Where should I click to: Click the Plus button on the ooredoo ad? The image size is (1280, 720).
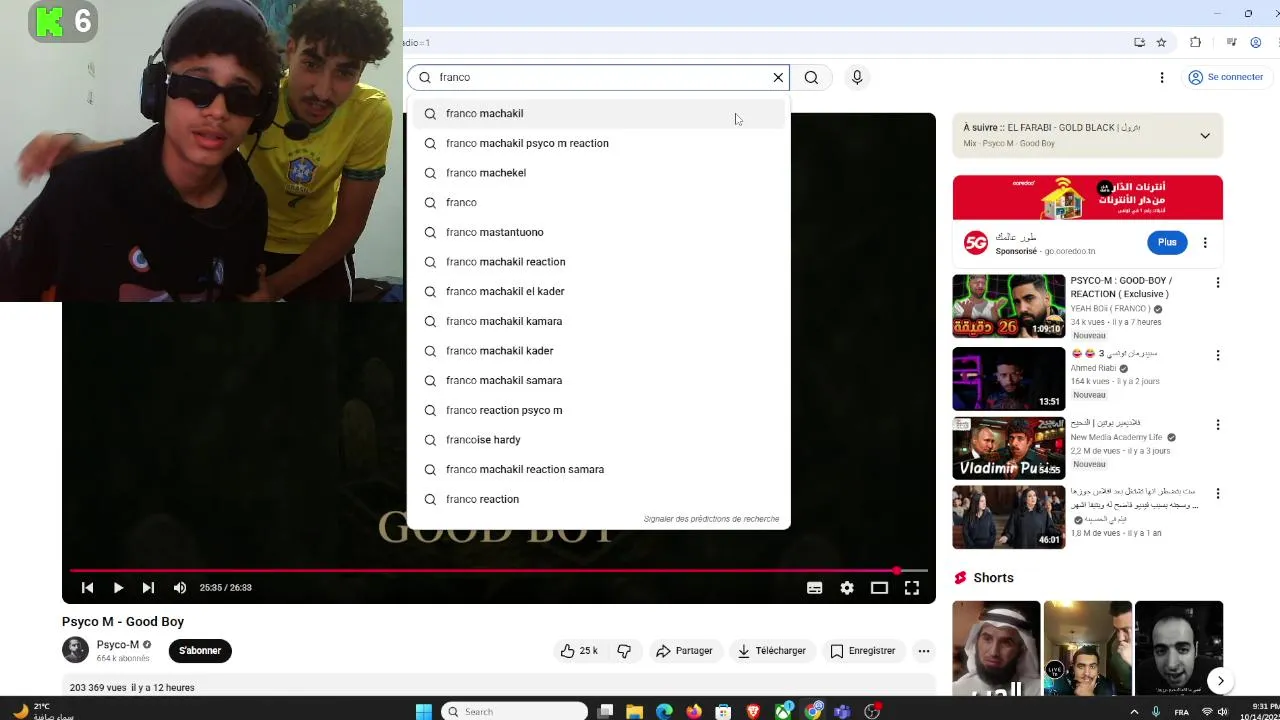point(1167,242)
